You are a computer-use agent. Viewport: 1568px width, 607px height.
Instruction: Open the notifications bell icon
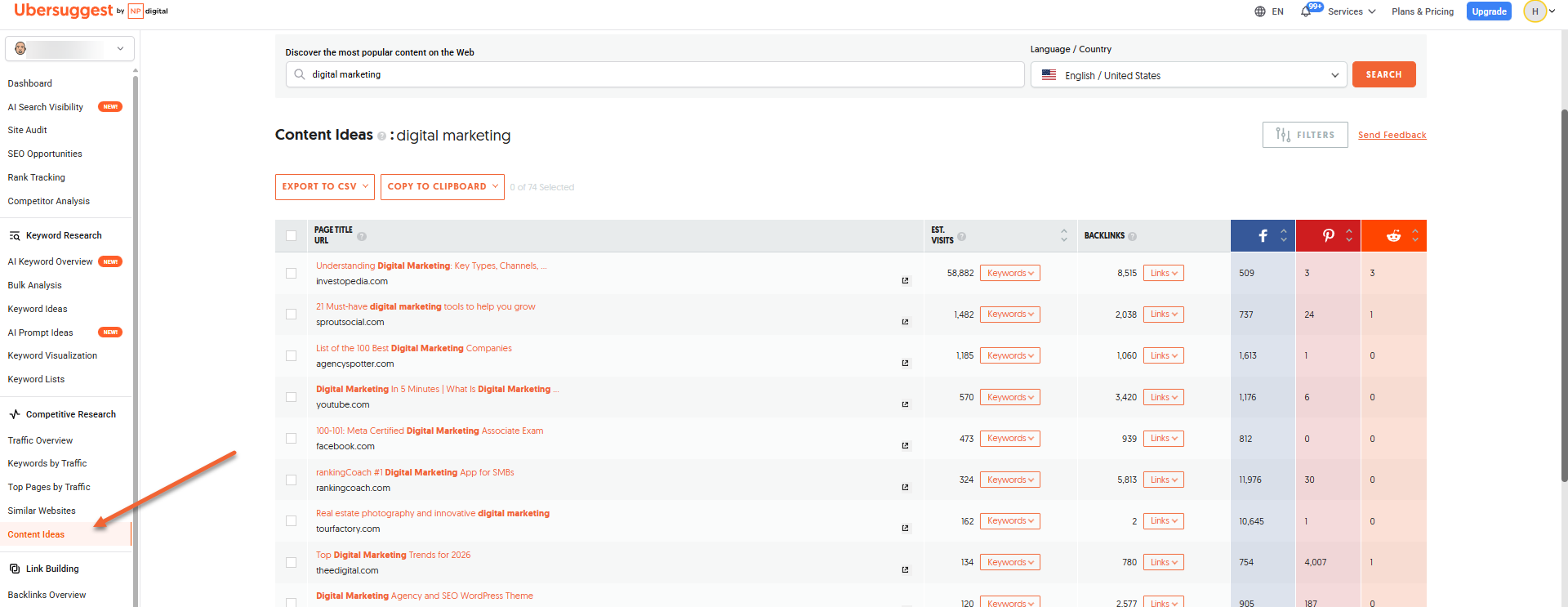tap(1305, 11)
